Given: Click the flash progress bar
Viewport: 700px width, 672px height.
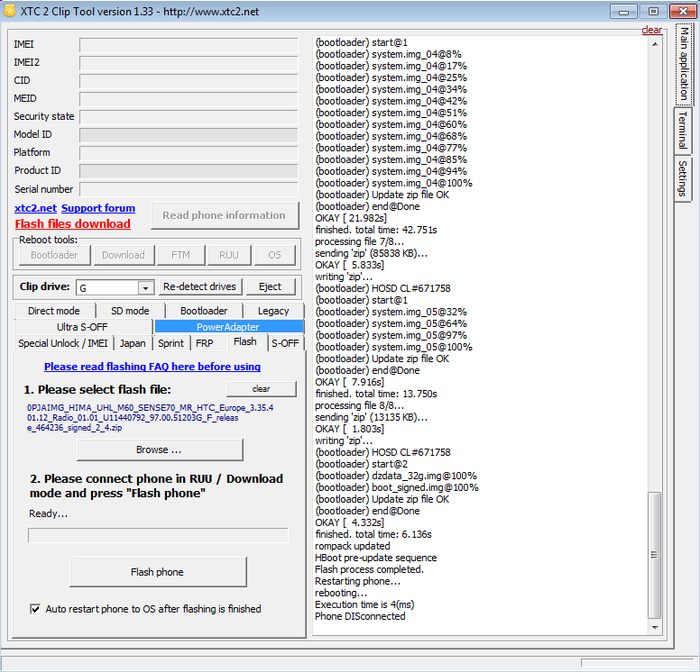Looking at the screenshot, I should pos(158,535).
